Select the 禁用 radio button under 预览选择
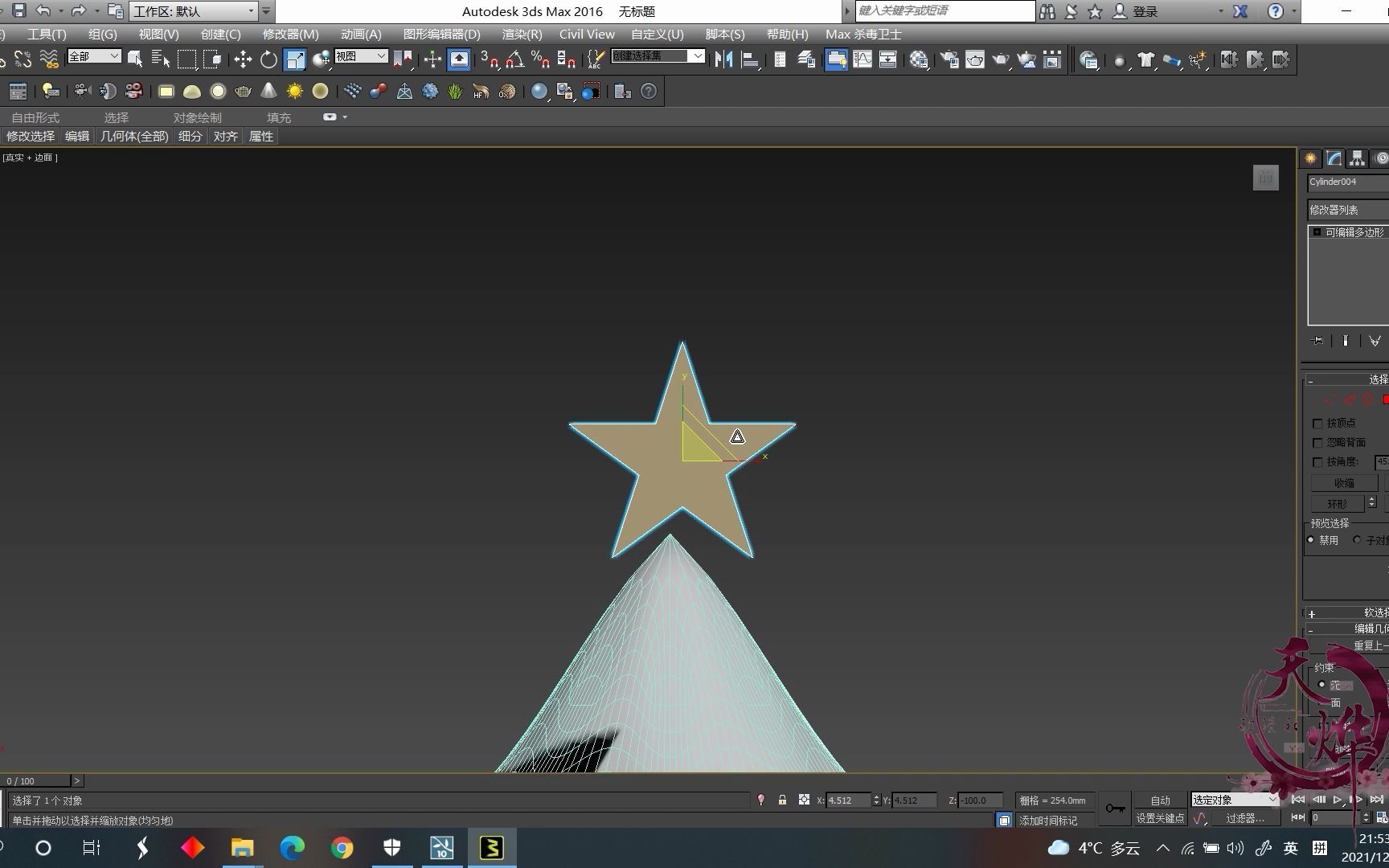 click(x=1311, y=539)
